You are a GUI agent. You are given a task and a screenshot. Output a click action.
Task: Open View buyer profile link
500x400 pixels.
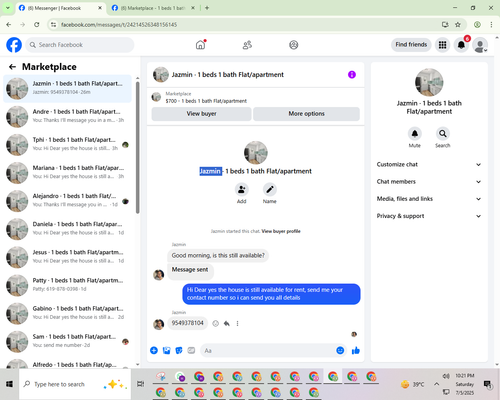pos(281,231)
